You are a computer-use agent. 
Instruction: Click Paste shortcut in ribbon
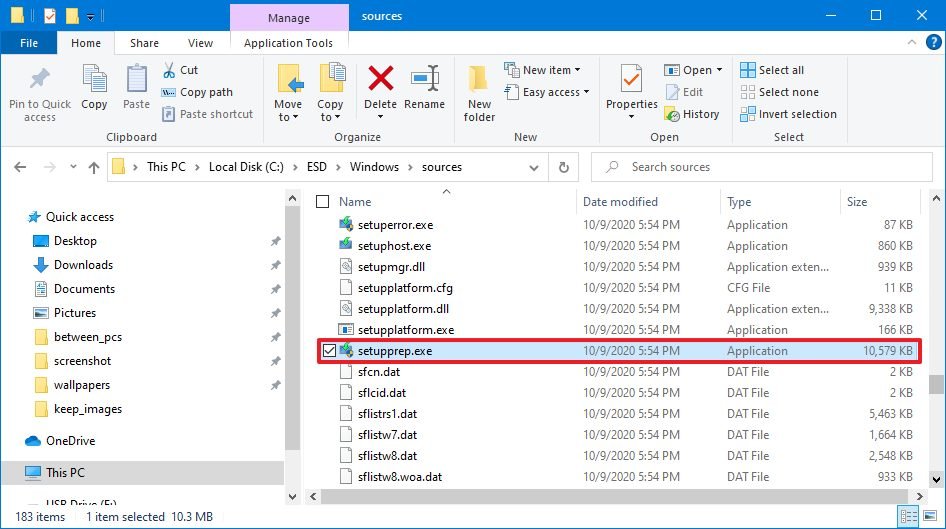(208, 114)
